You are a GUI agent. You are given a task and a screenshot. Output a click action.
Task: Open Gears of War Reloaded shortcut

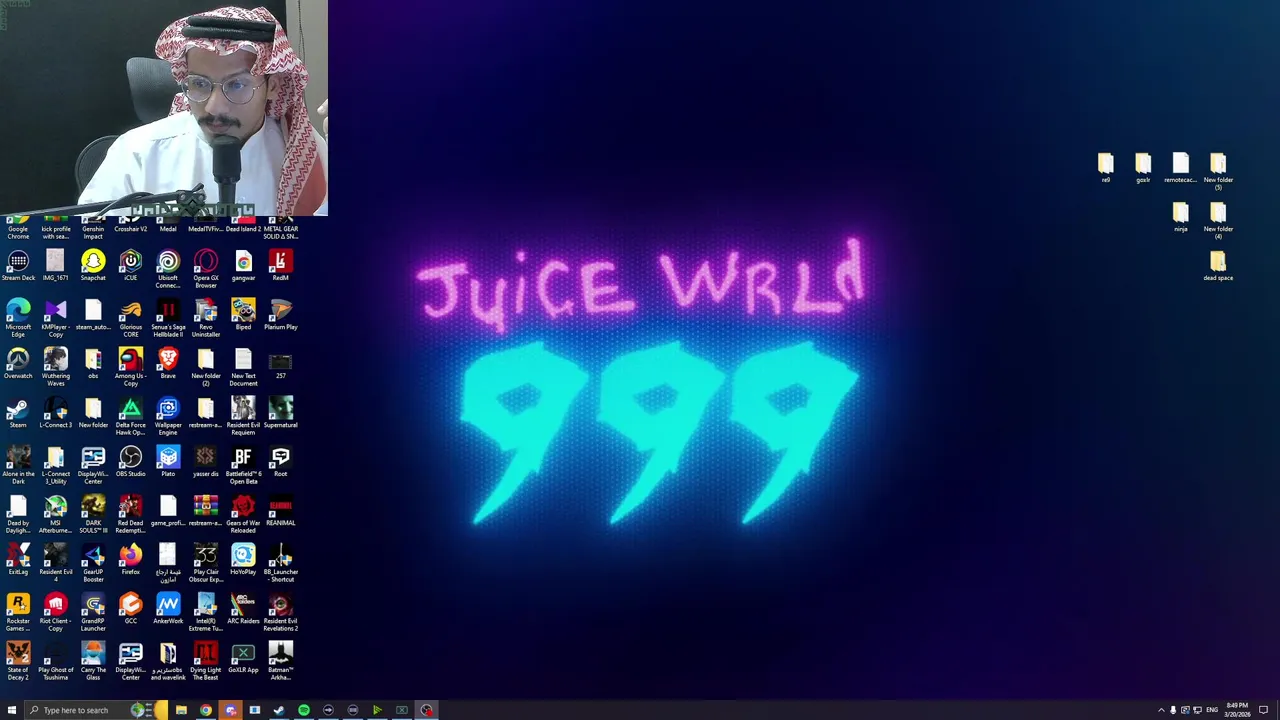click(x=243, y=514)
